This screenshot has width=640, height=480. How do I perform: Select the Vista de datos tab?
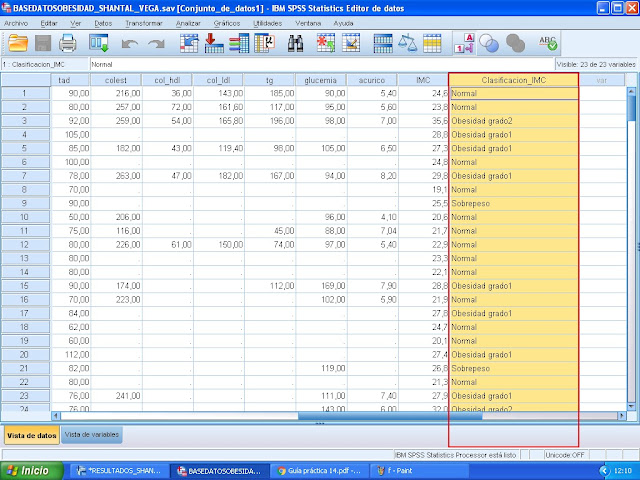click(31, 435)
